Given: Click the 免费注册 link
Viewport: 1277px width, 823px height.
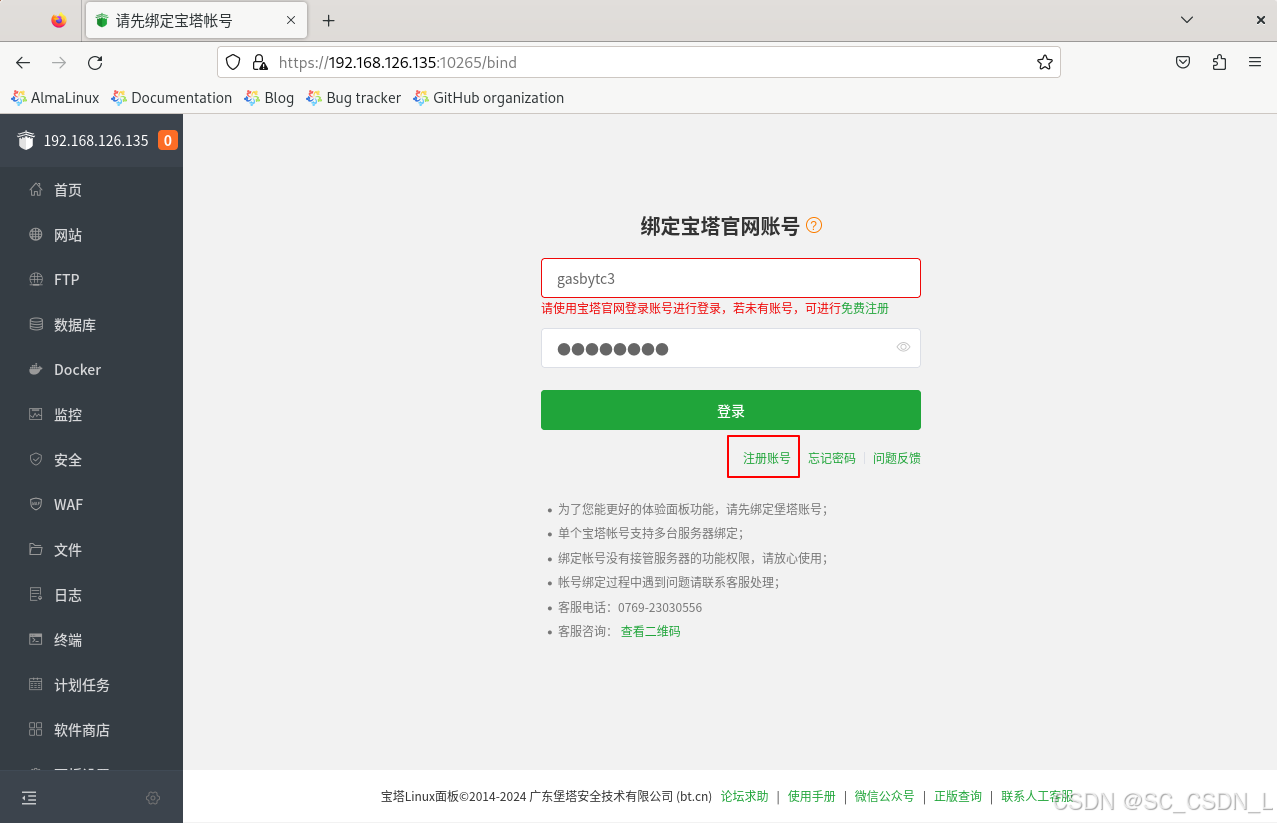Looking at the screenshot, I should [x=865, y=308].
